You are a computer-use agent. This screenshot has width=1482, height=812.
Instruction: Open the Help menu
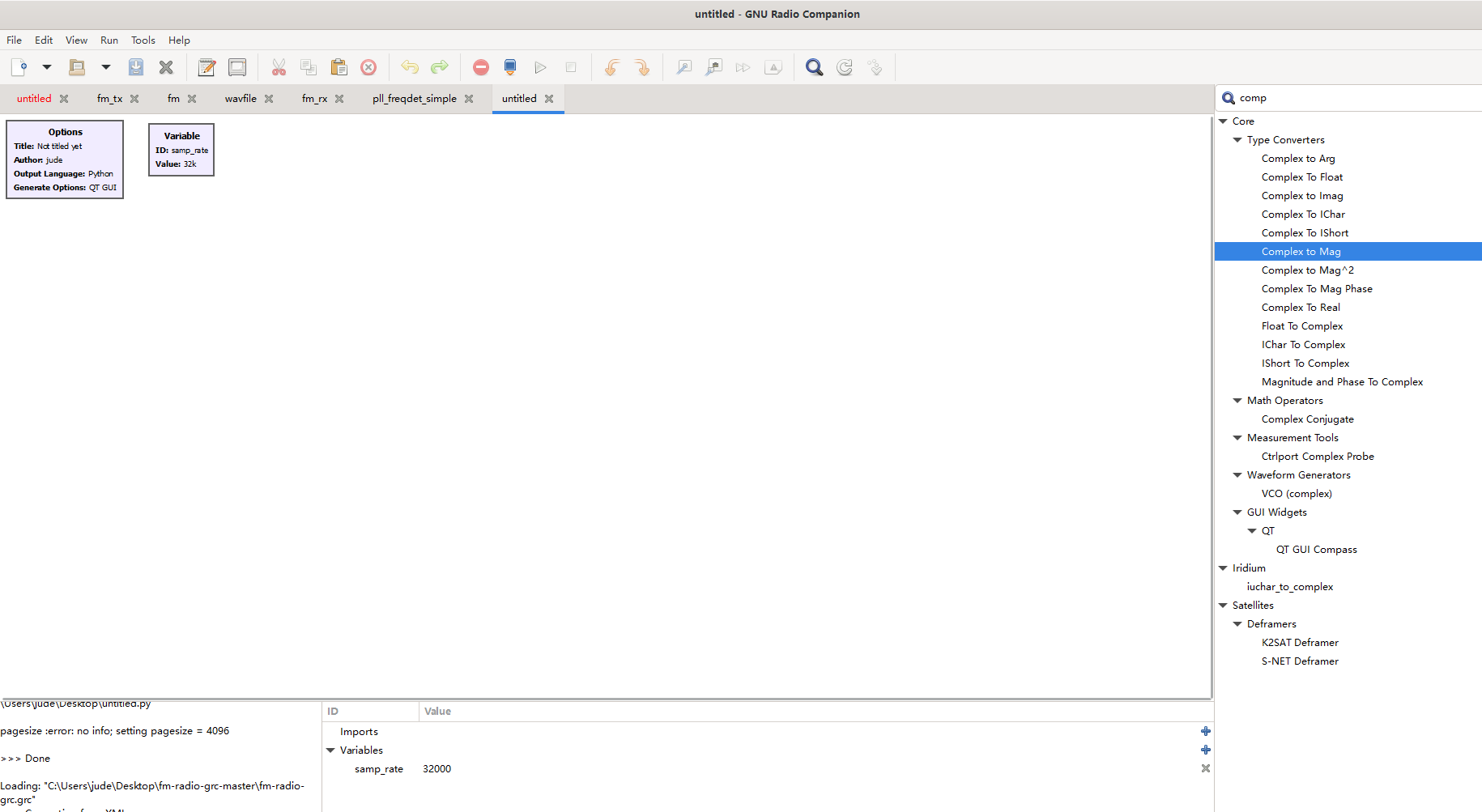[179, 40]
